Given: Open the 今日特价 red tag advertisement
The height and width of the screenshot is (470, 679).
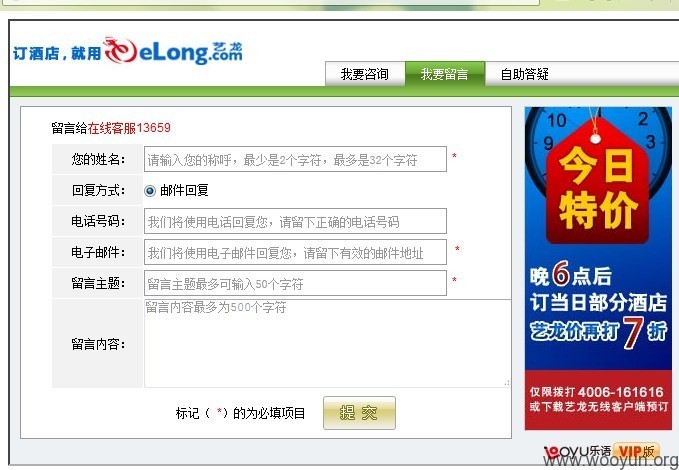Looking at the screenshot, I should [x=598, y=184].
